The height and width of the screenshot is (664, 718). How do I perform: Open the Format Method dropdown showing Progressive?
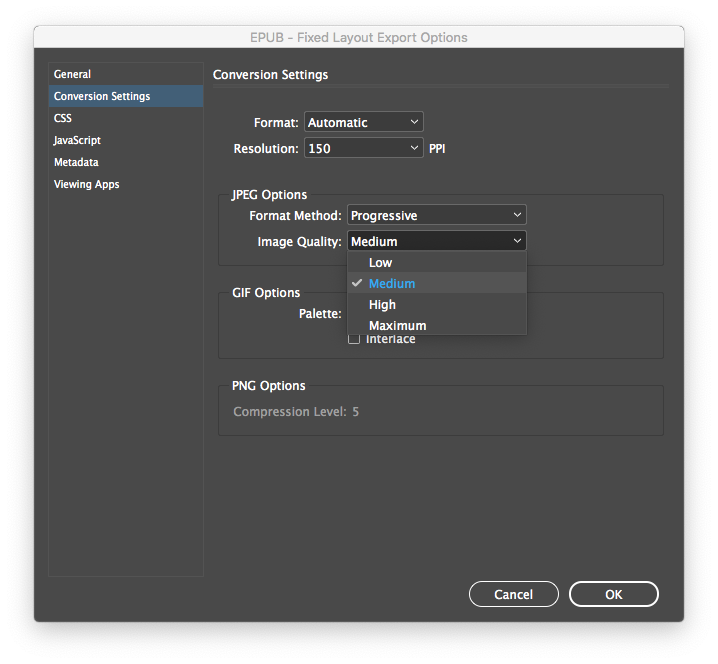click(436, 215)
